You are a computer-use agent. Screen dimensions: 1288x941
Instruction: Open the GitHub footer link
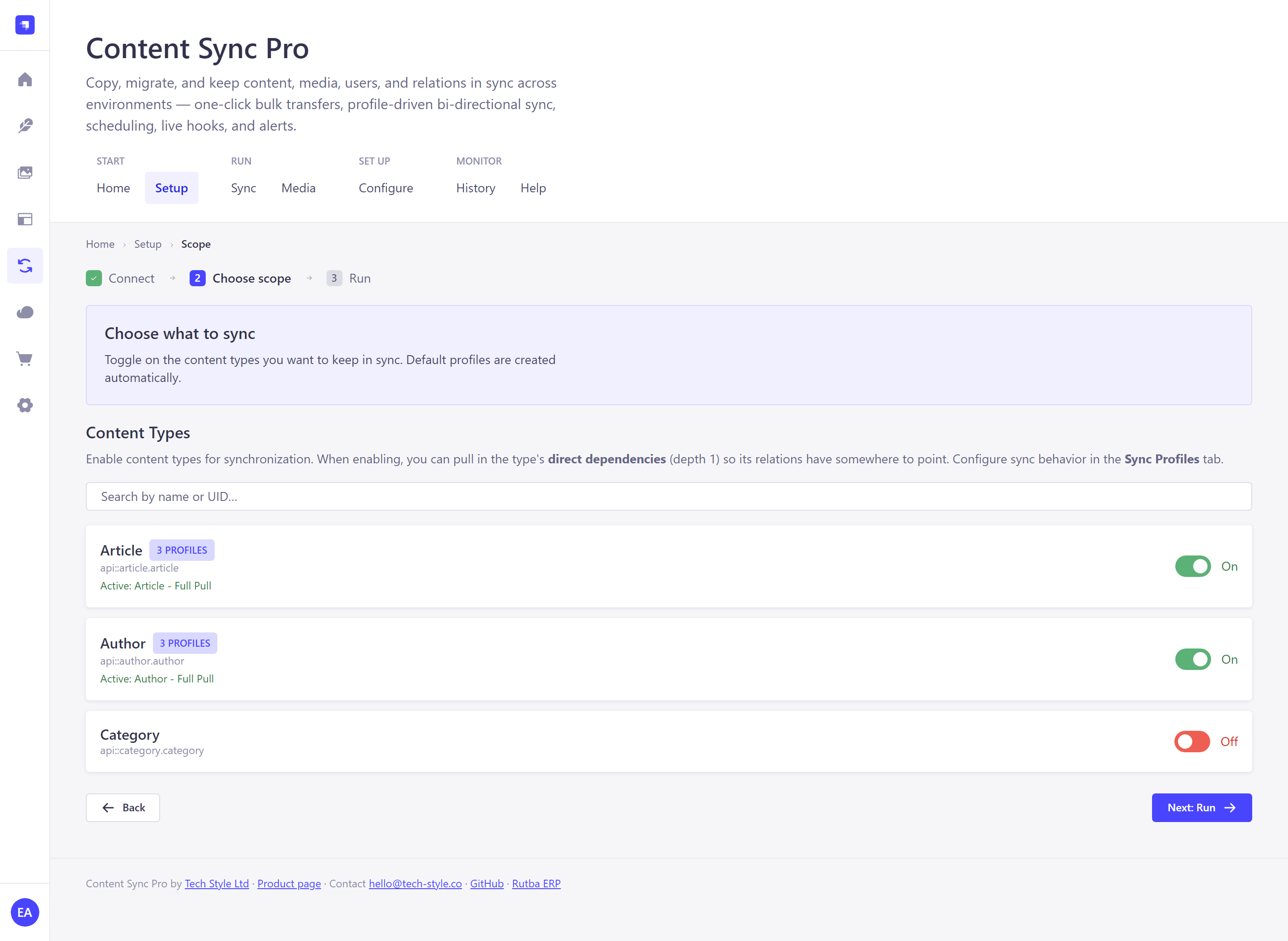487,883
